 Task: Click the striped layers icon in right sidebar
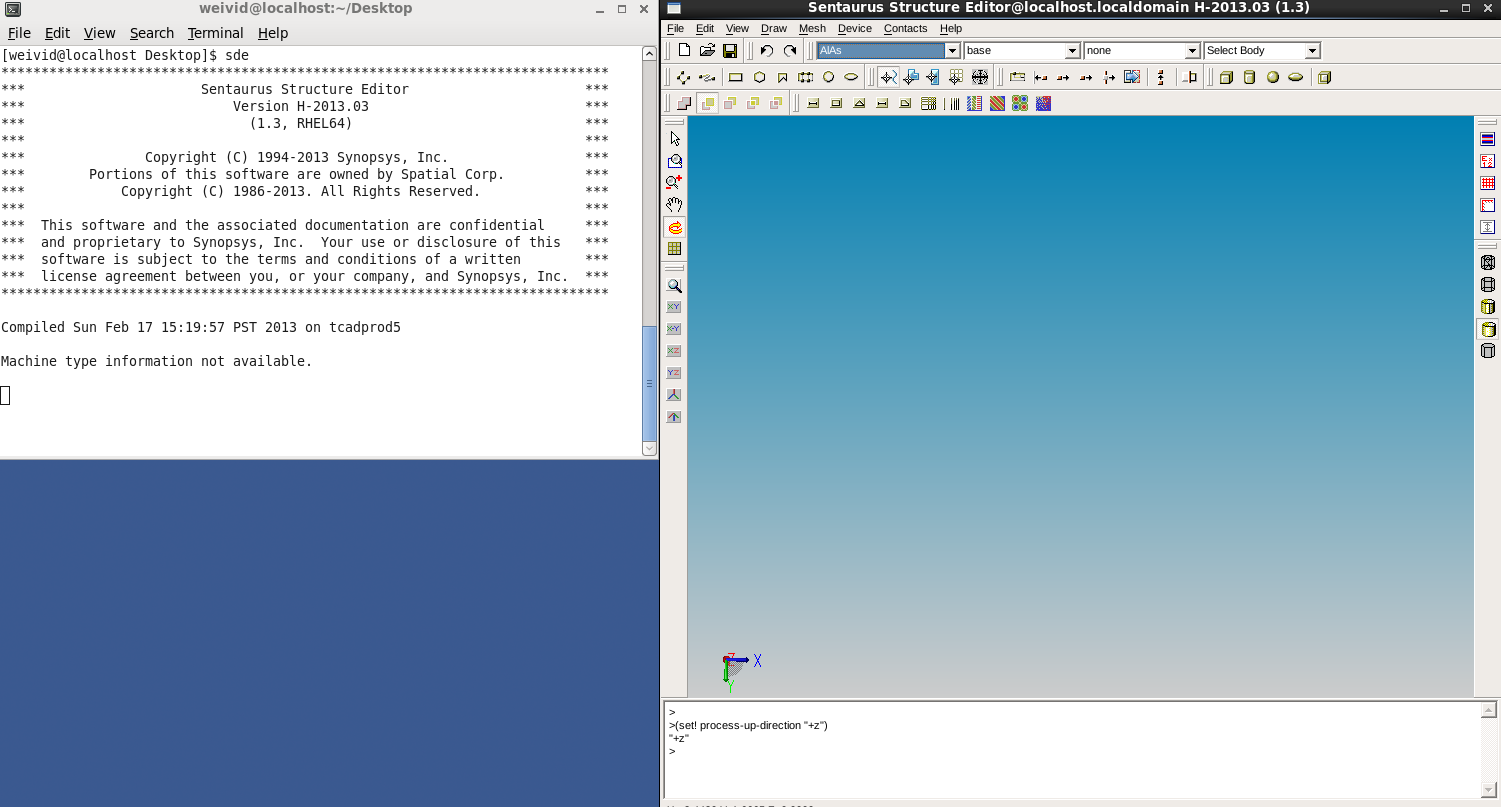coord(1488,139)
